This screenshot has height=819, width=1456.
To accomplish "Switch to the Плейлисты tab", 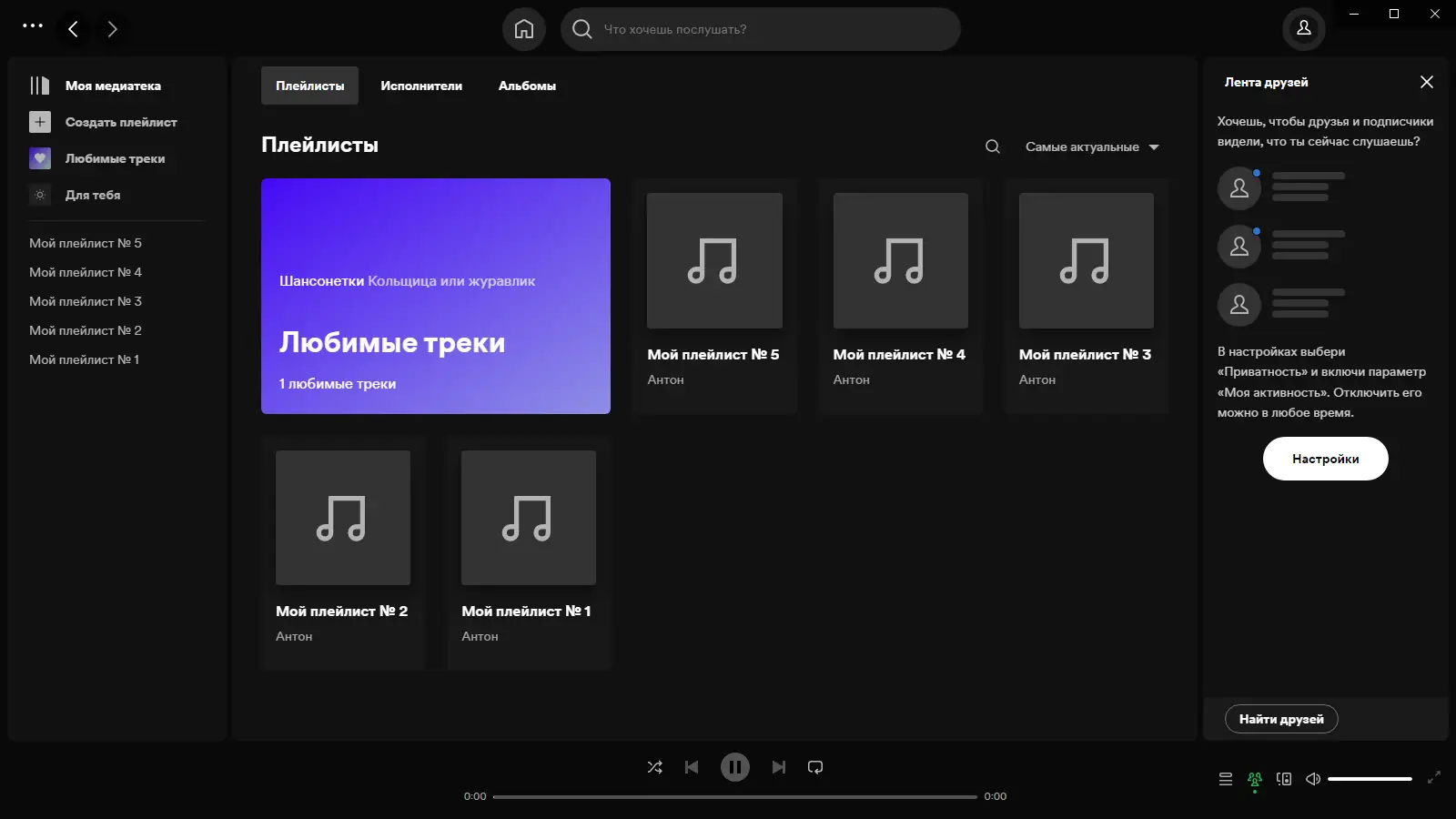I will point(310,86).
